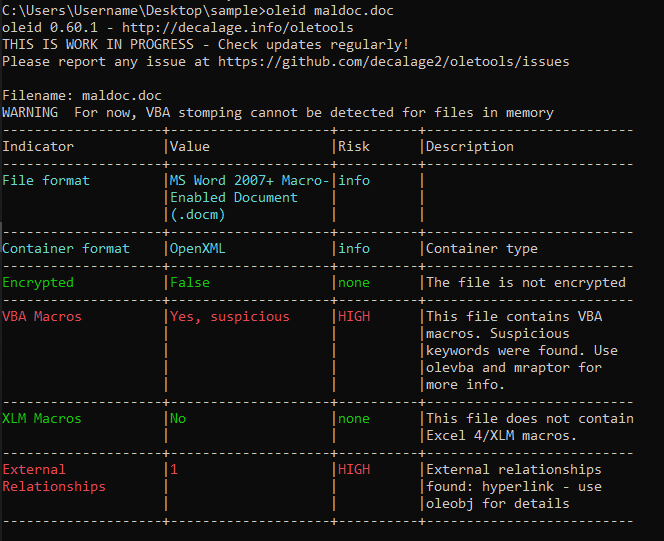
Task: Click the 'File format' indicator cell
Action: pyautogui.click(x=46, y=181)
